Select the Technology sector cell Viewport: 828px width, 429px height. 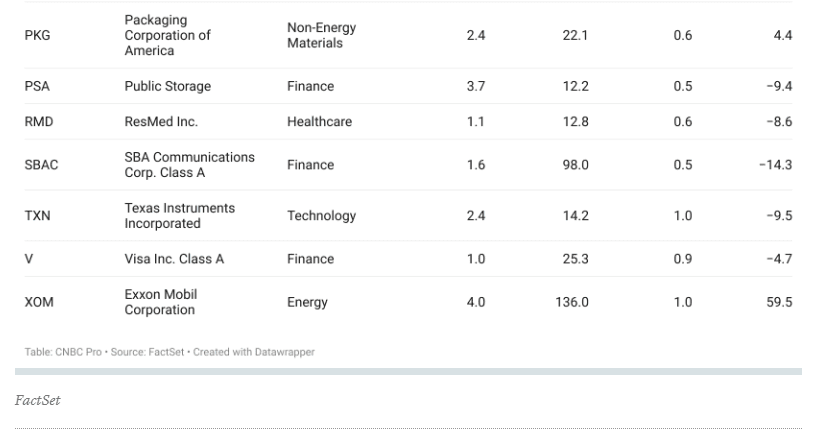tap(322, 216)
